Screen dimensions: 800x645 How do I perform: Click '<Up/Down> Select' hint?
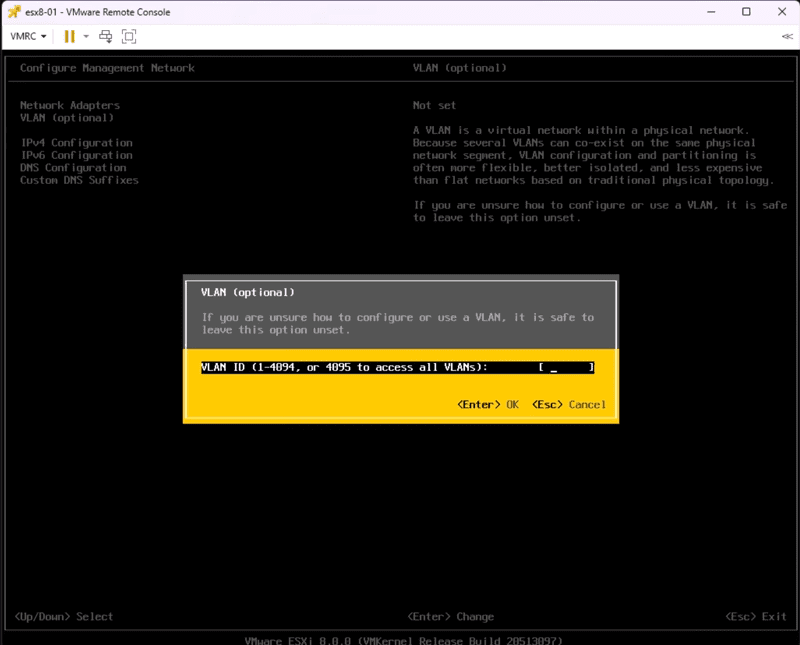[64, 616]
